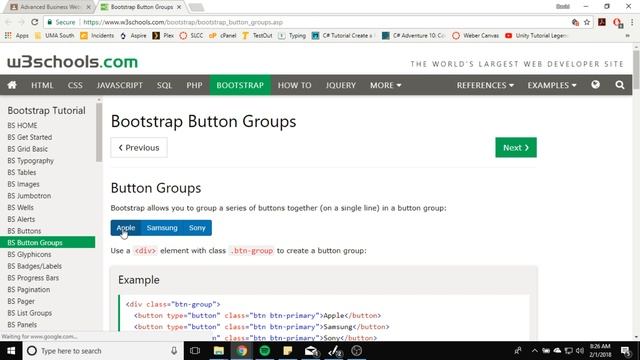Click the Samsung button in group
640x360 pixels.
coord(162,228)
